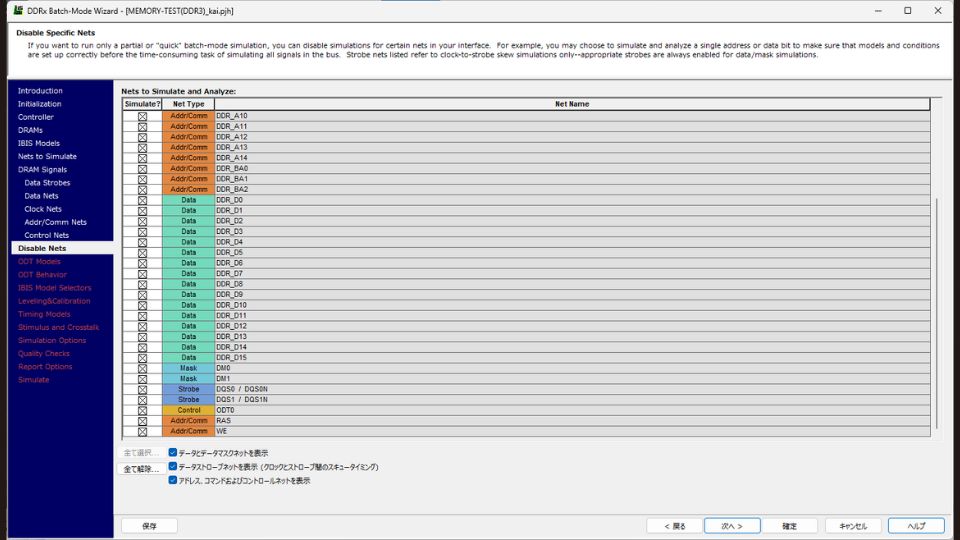Click the 次へ (Next) button
Image resolution: width=960 pixels, height=540 pixels.
pos(731,525)
